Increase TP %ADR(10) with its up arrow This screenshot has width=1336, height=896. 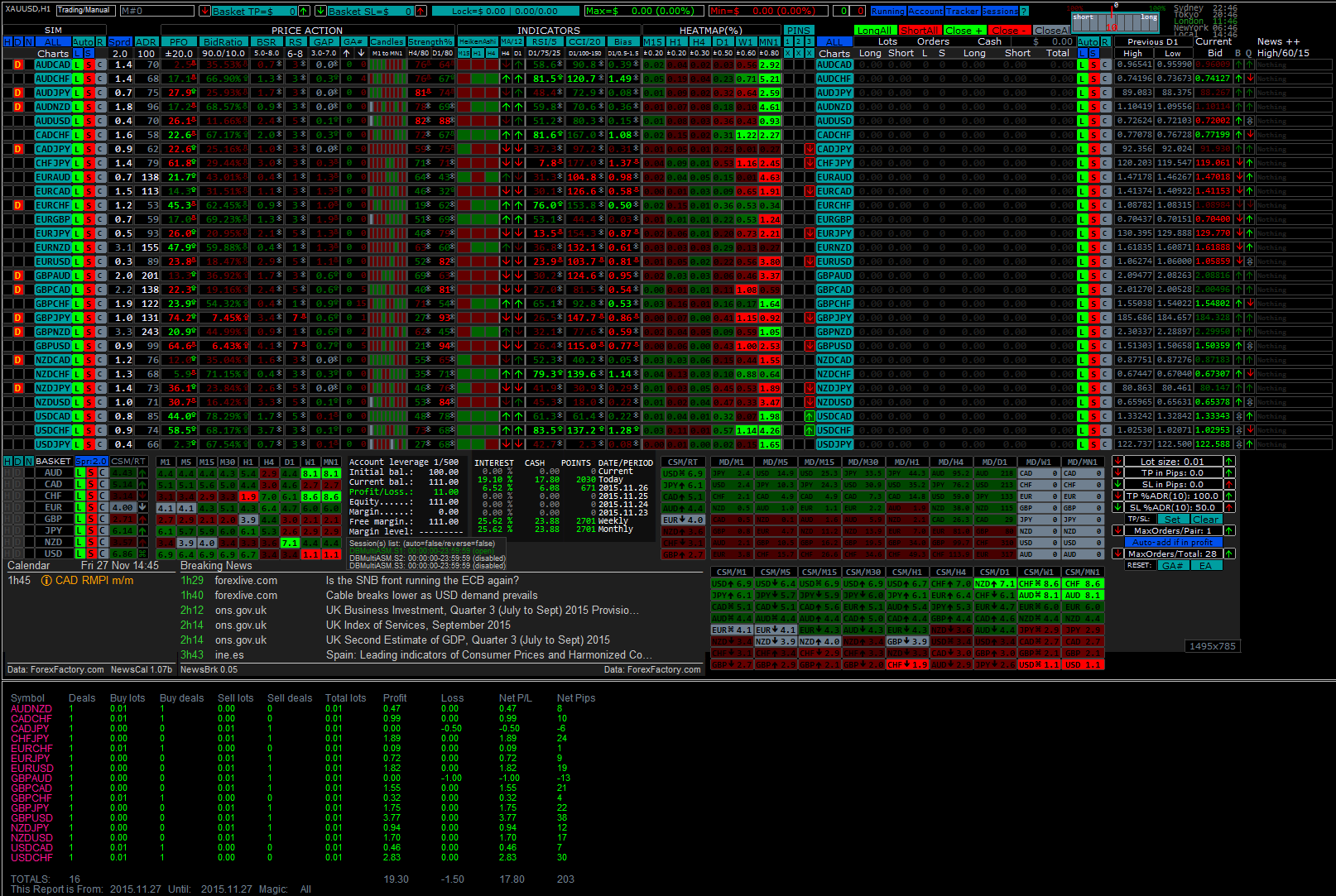[1229, 496]
